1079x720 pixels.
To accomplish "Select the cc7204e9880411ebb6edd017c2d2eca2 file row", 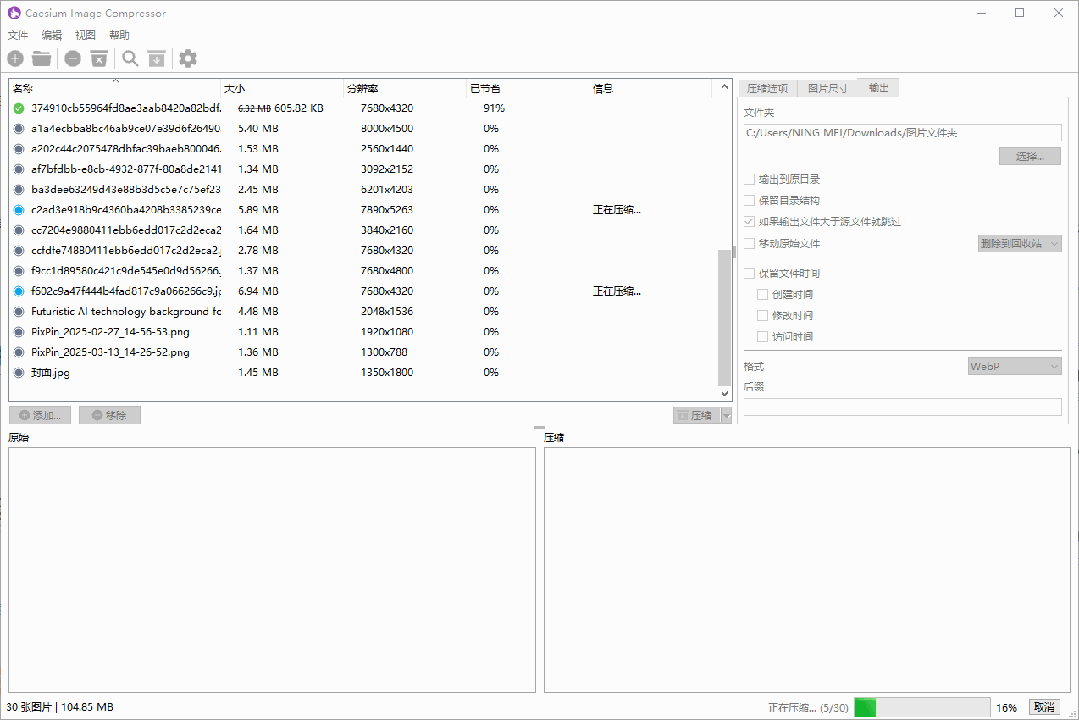I will pyautogui.click(x=361, y=231).
